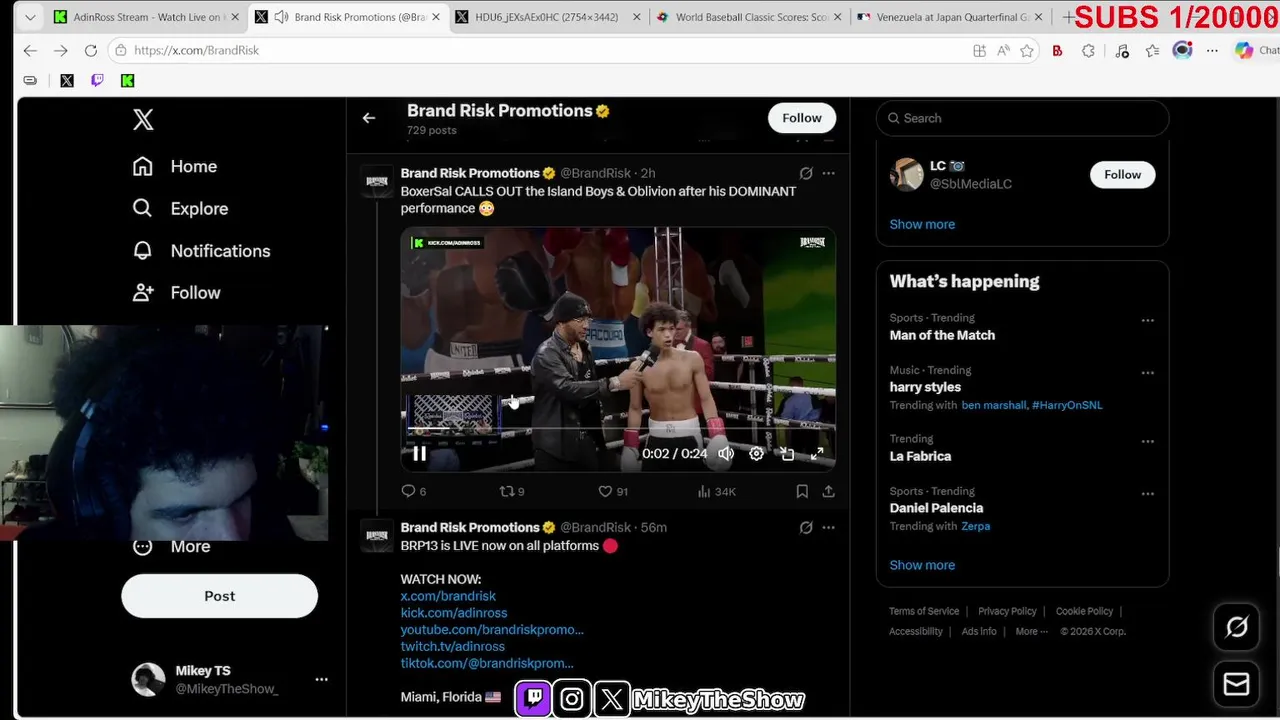Screen dimensions: 1280x720
Task: Open Grok icon on BRP13 post
Action: tap(806, 527)
